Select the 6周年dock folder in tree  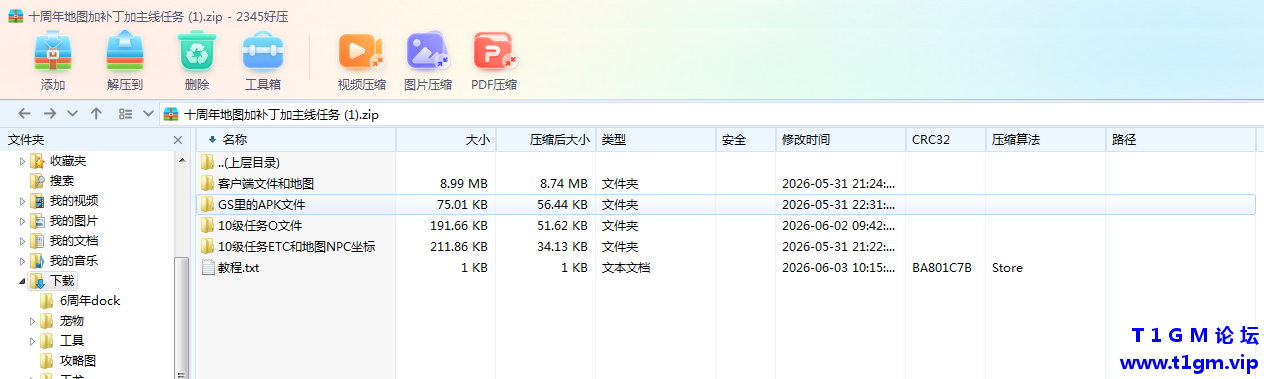(90, 301)
